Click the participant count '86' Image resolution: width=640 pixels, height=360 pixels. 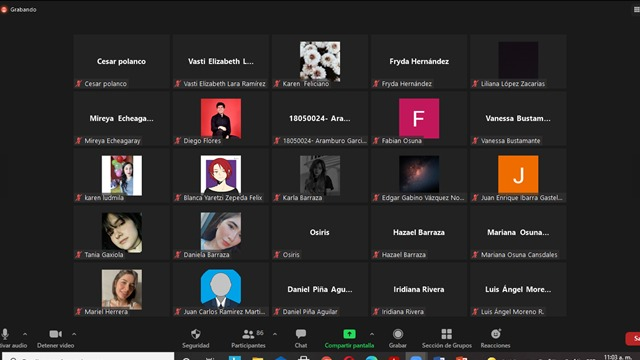pyautogui.click(x=260, y=333)
